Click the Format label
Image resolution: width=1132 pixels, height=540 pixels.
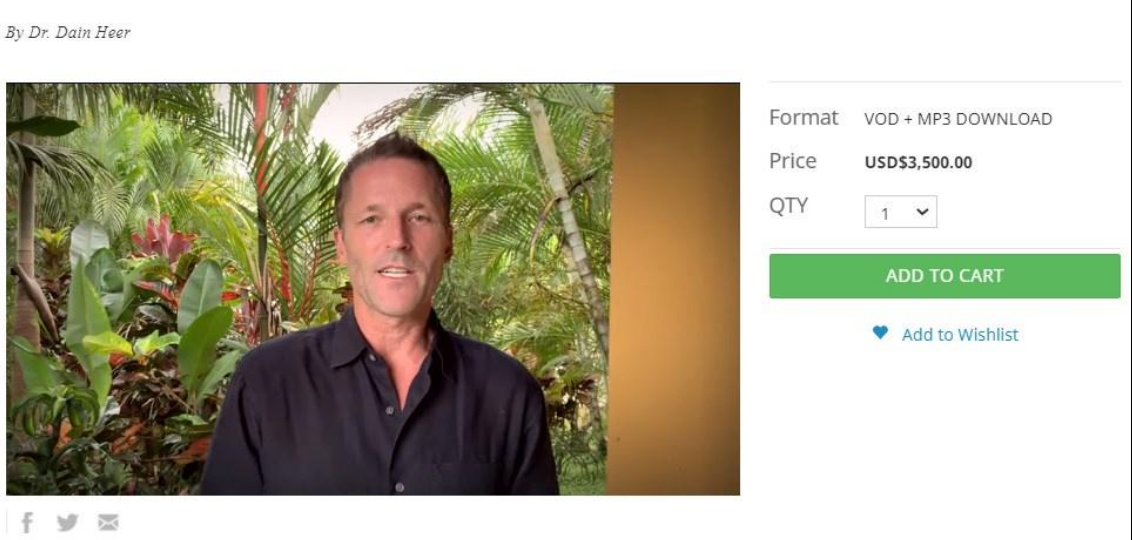(x=804, y=118)
